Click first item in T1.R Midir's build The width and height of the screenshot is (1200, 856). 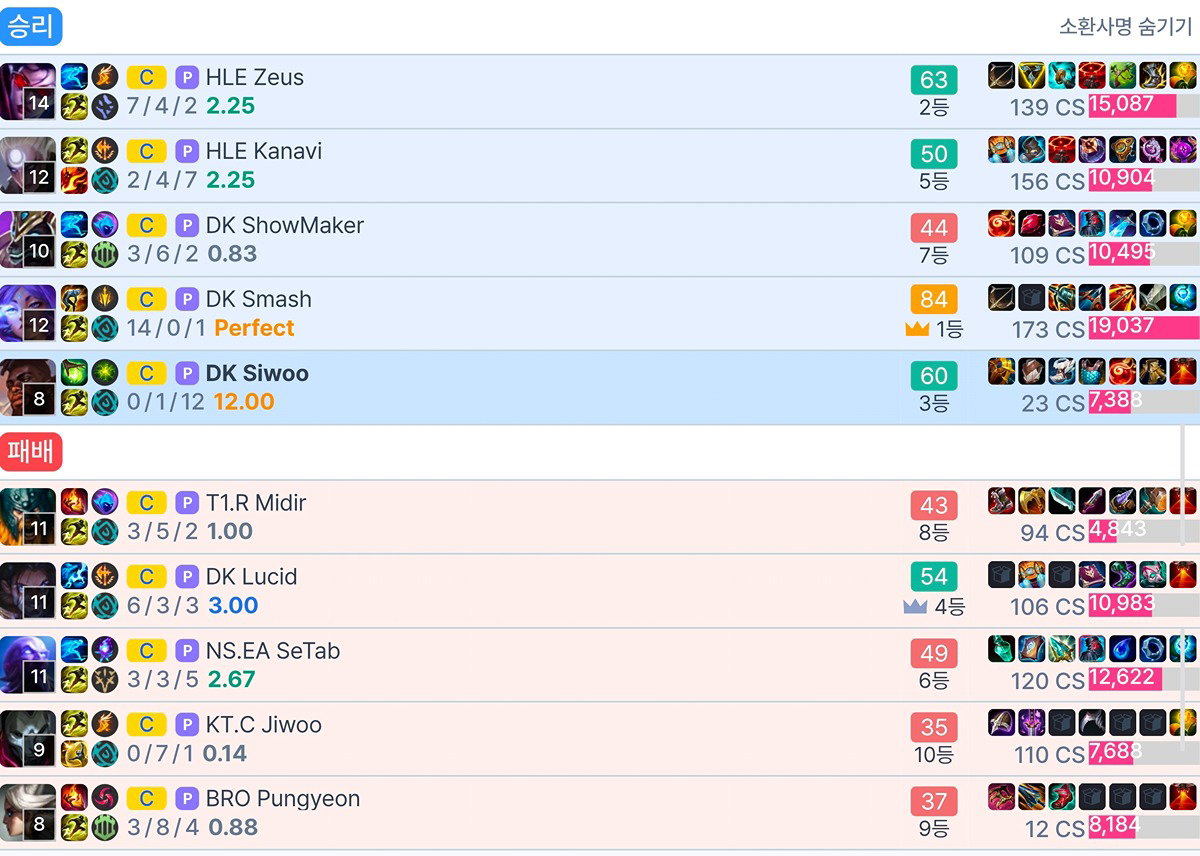1002,501
